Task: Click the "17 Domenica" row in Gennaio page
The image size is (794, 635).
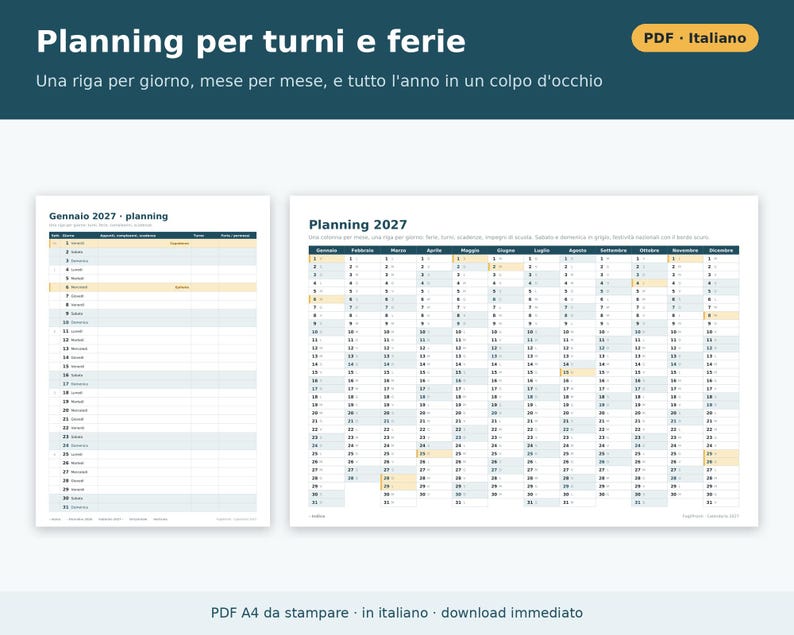Action: click(152, 384)
